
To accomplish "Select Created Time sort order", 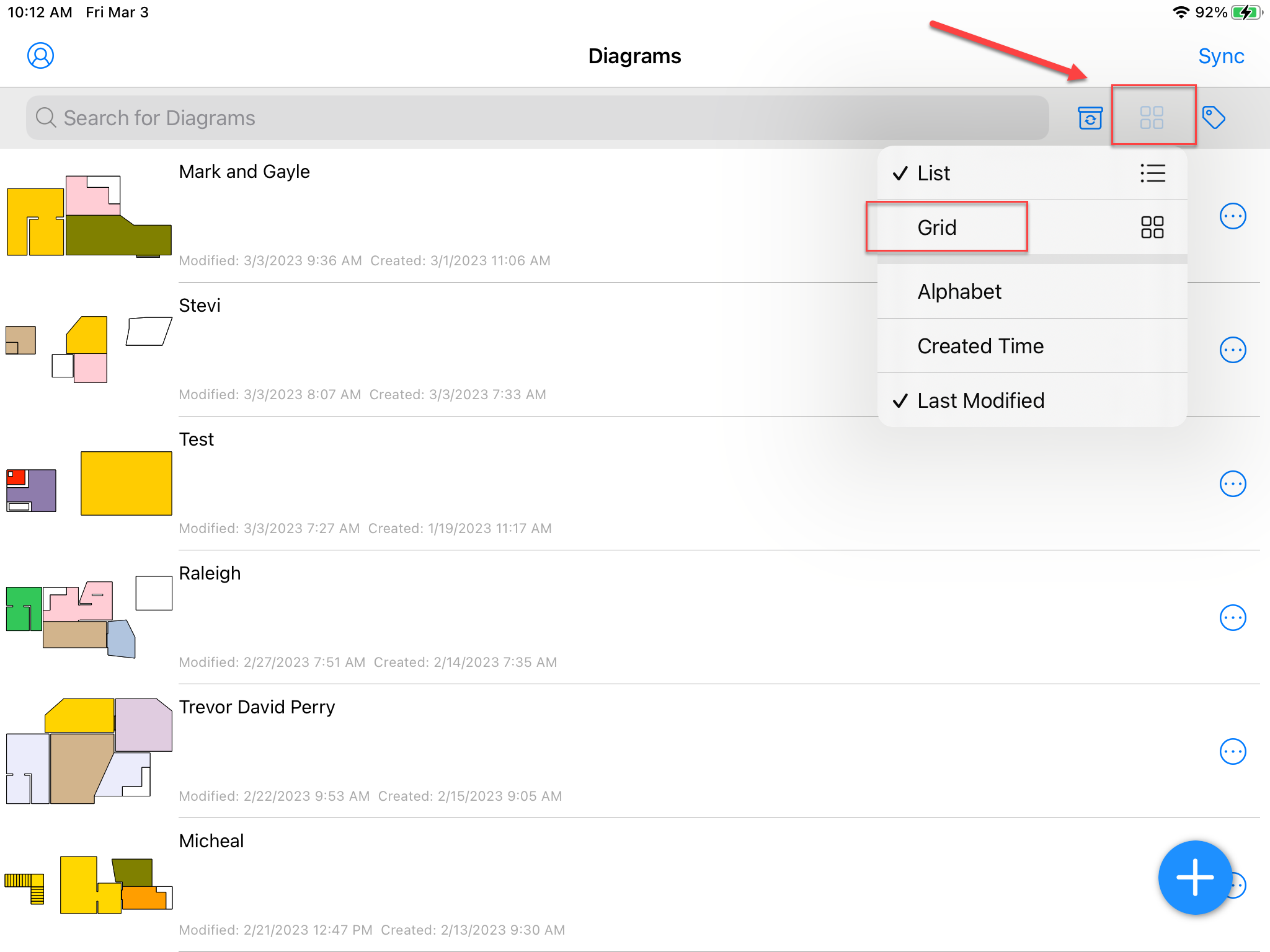I will click(979, 345).
